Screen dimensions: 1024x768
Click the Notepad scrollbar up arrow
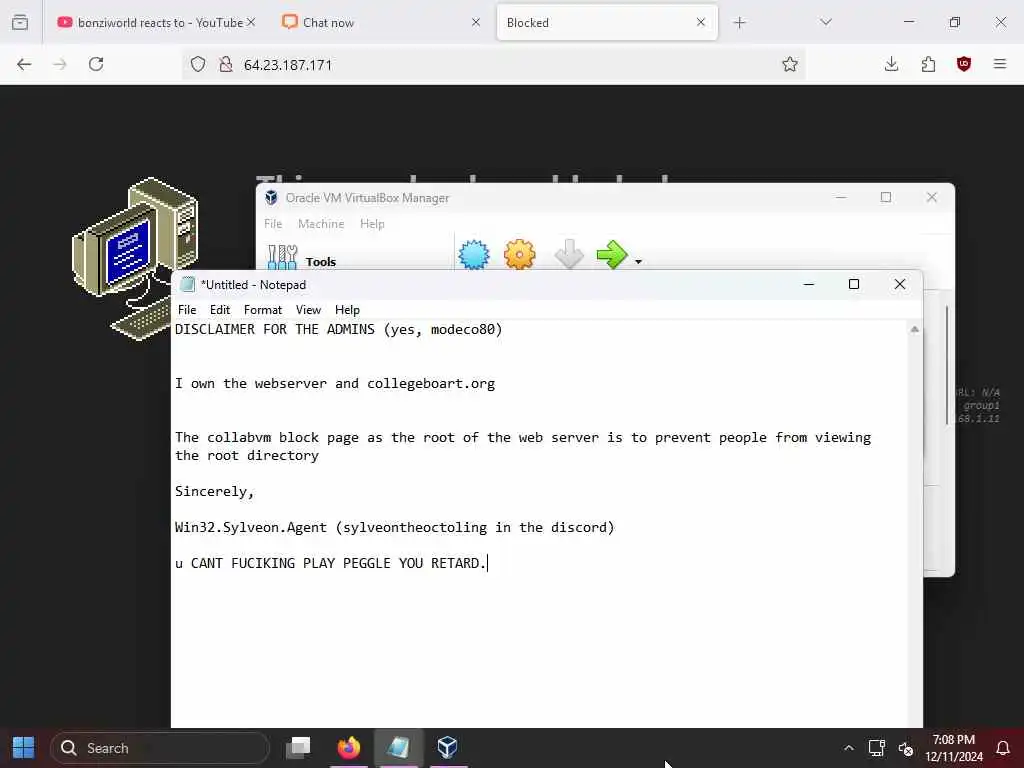pyautogui.click(x=914, y=330)
